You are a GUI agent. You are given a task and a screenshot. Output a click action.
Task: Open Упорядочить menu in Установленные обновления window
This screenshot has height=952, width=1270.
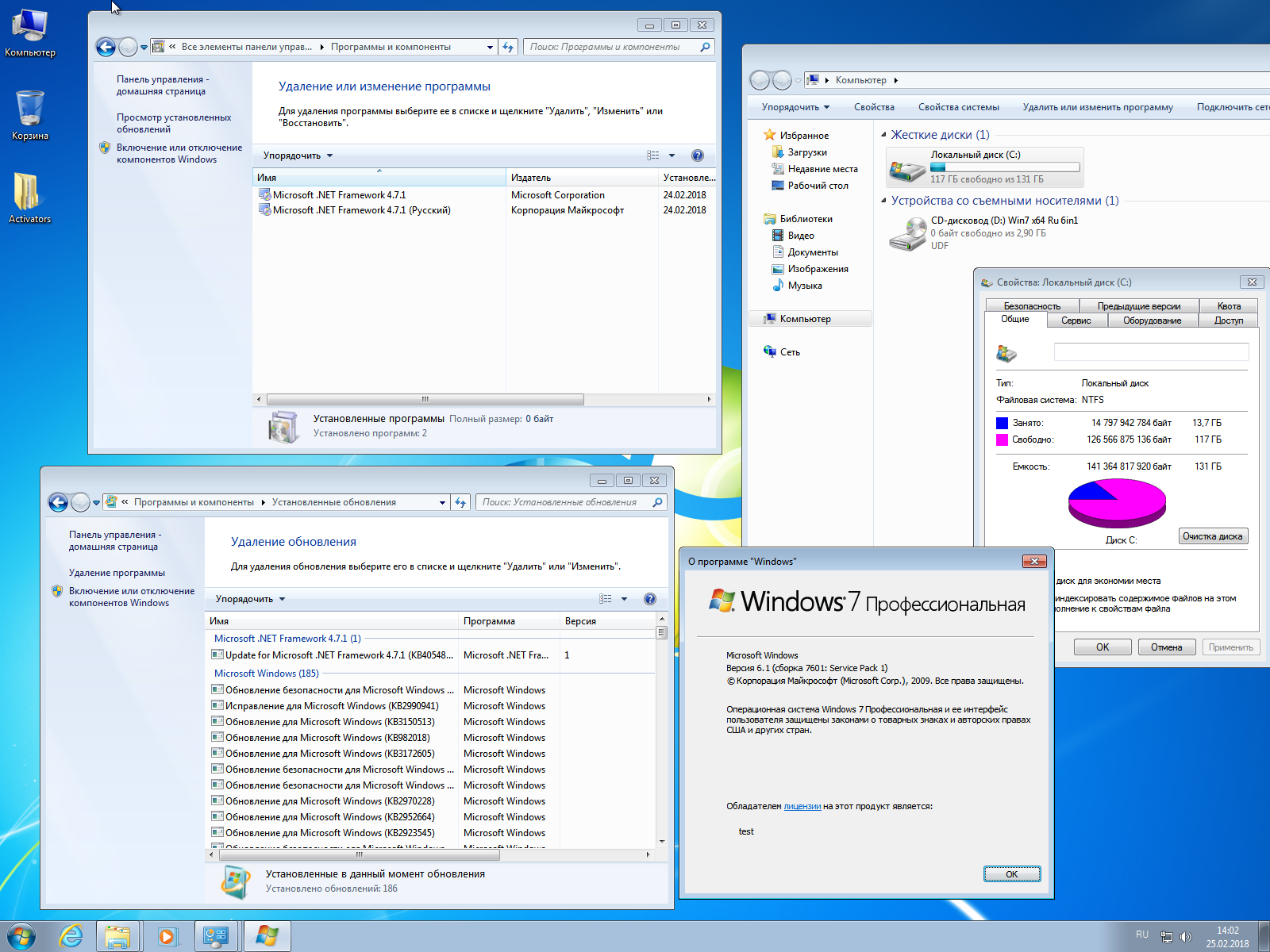(x=251, y=599)
